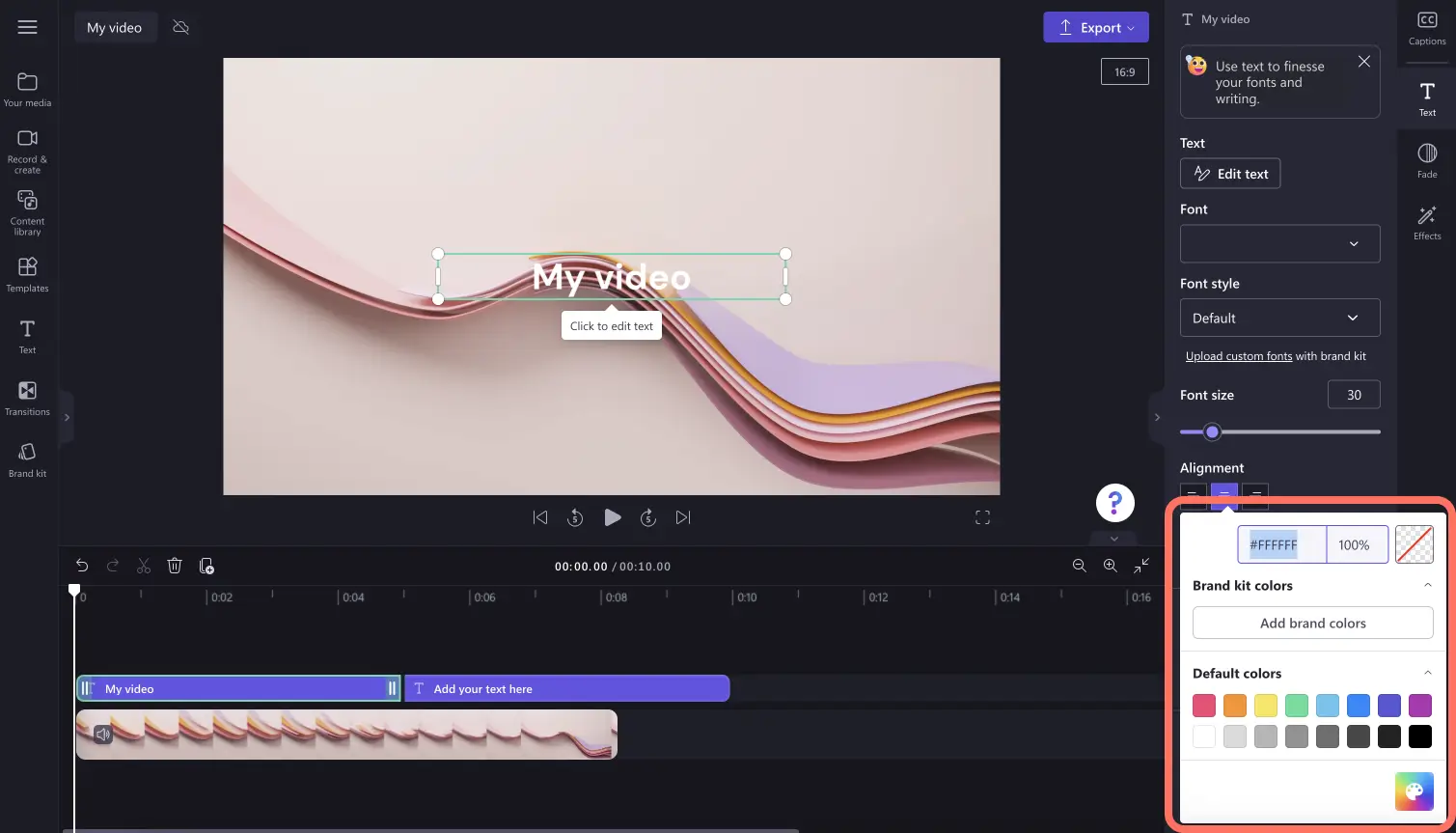Screen dimensions: 1456x833
Task: Rewind 5 seconds
Action: pyautogui.click(x=575, y=517)
